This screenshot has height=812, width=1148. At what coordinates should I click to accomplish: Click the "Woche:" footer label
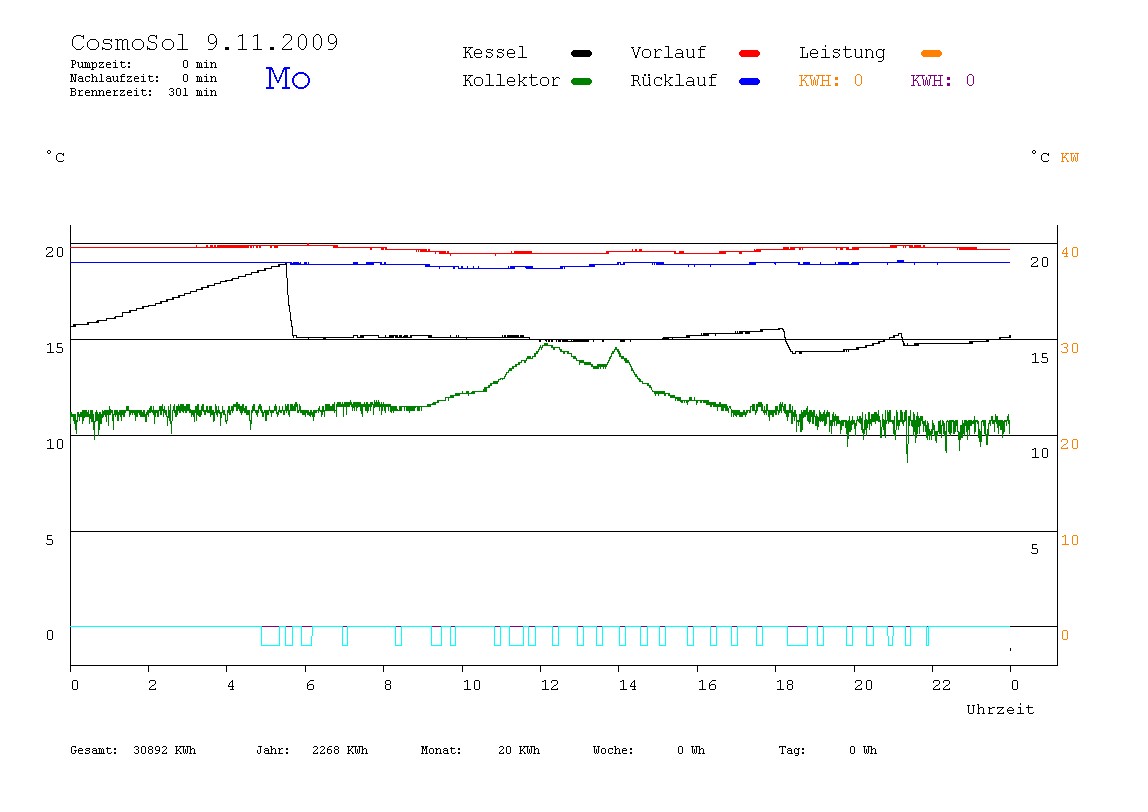pos(613,750)
